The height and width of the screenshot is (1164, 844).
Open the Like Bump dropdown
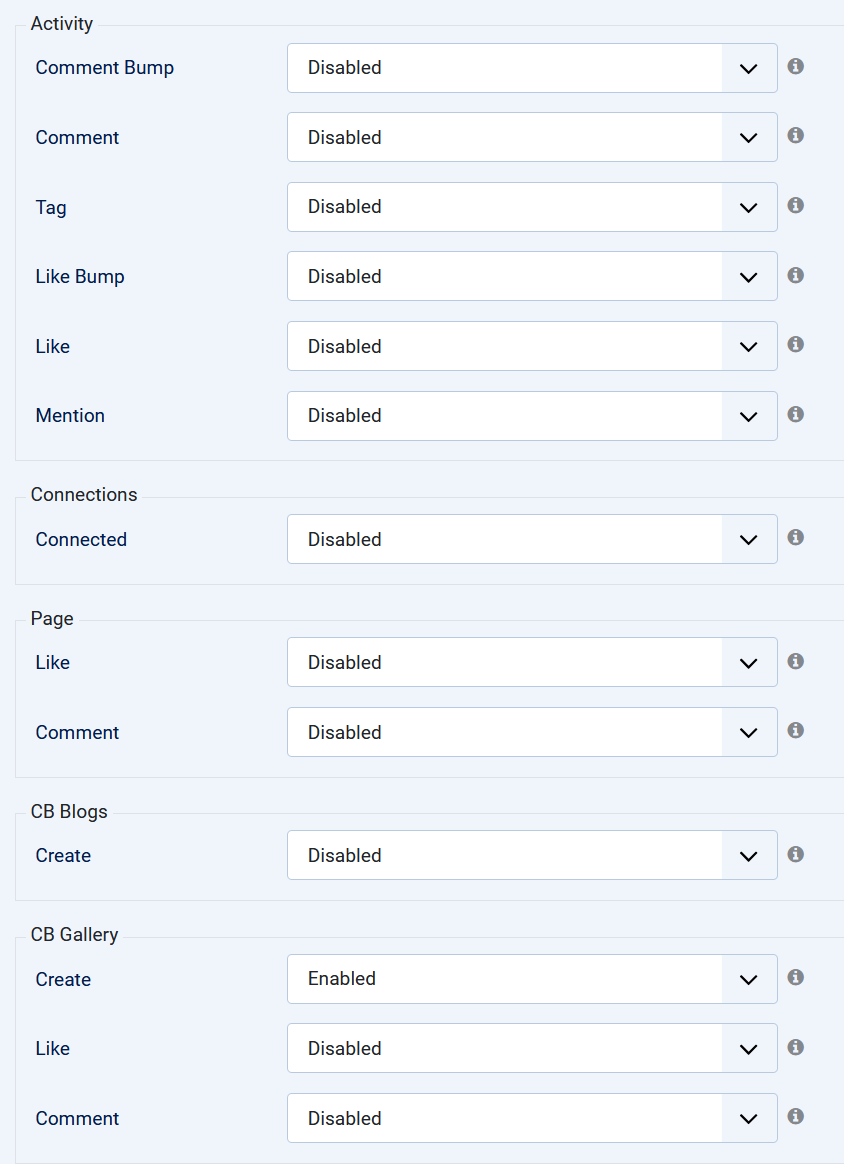(x=532, y=276)
